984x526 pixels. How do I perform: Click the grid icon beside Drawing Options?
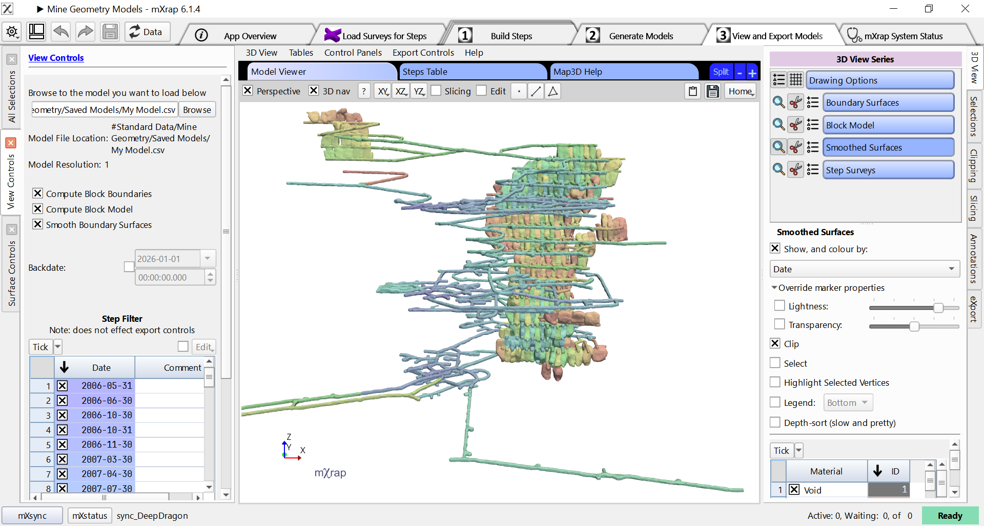pos(796,80)
